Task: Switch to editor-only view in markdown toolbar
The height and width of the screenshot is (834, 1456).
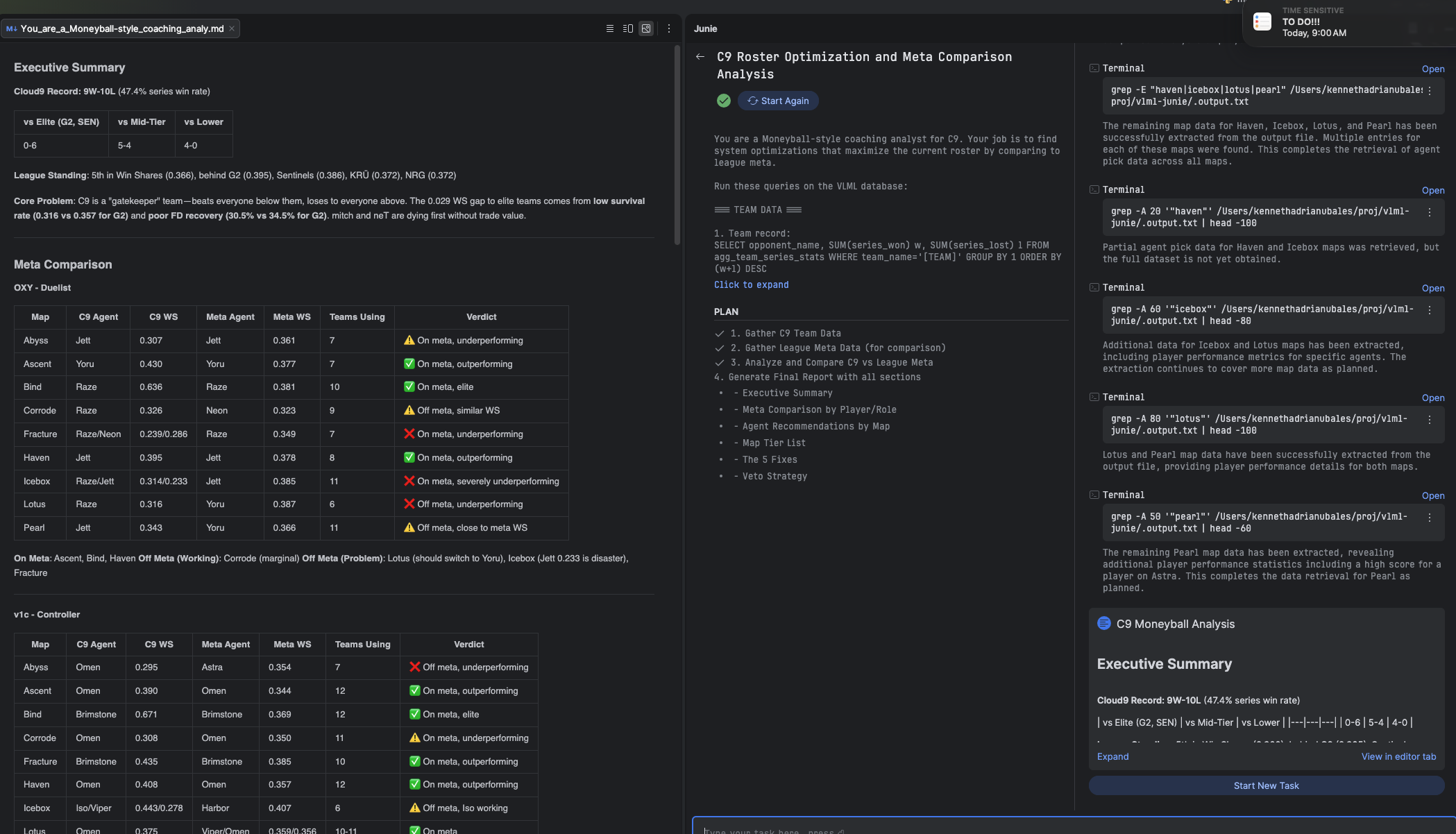Action: click(x=610, y=28)
